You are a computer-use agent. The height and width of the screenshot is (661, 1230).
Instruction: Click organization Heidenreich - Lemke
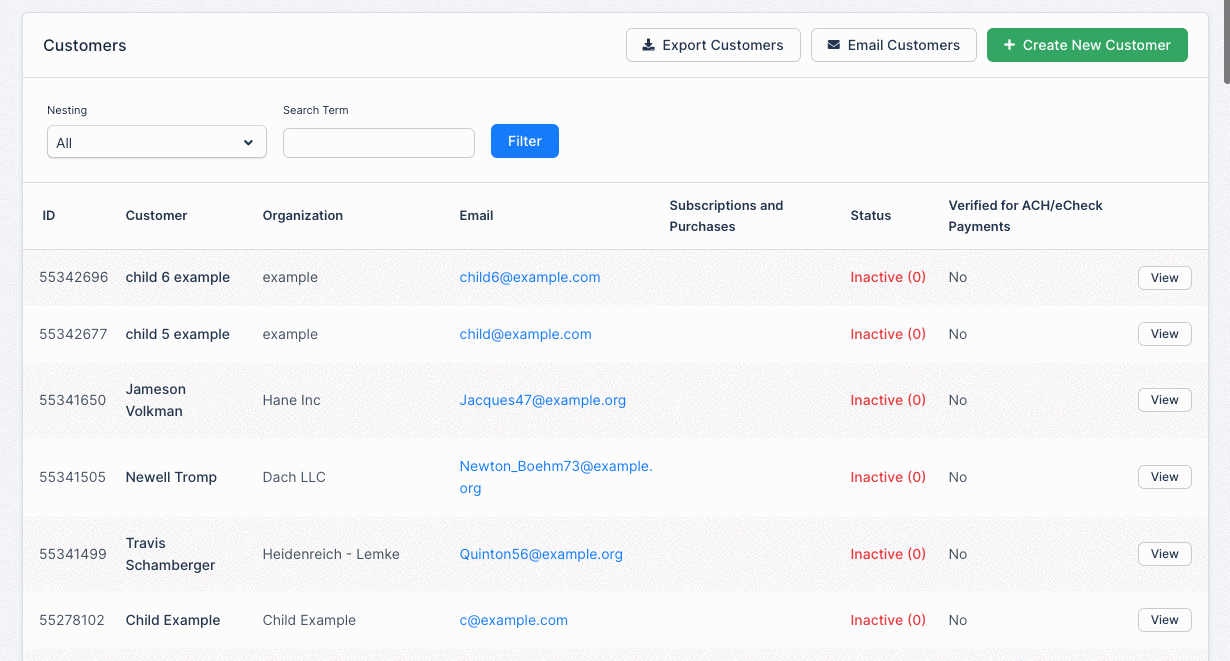pos(331,554)
